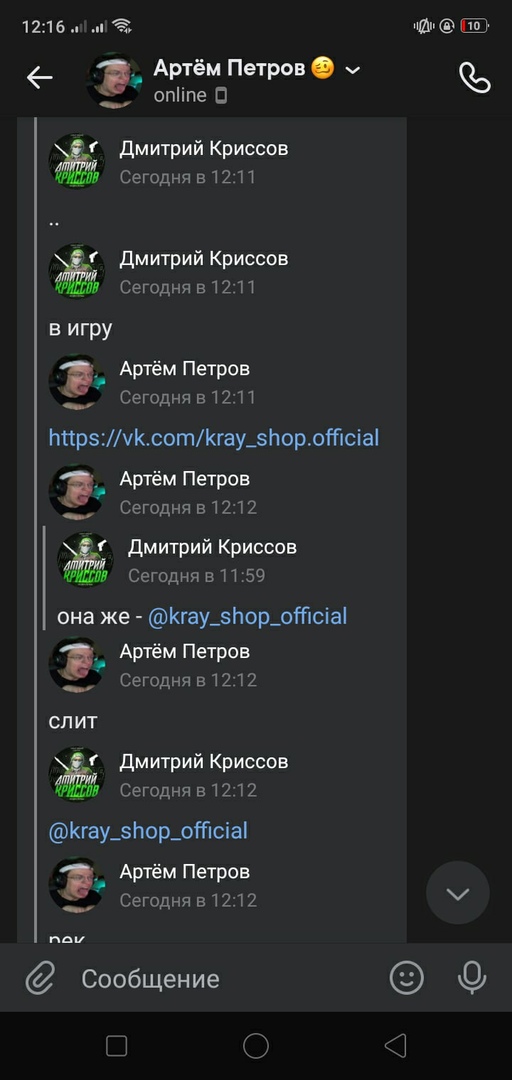This screenshot has width=512, height=1080.
Task: Select the 'в игру' message
Action: 80,329
